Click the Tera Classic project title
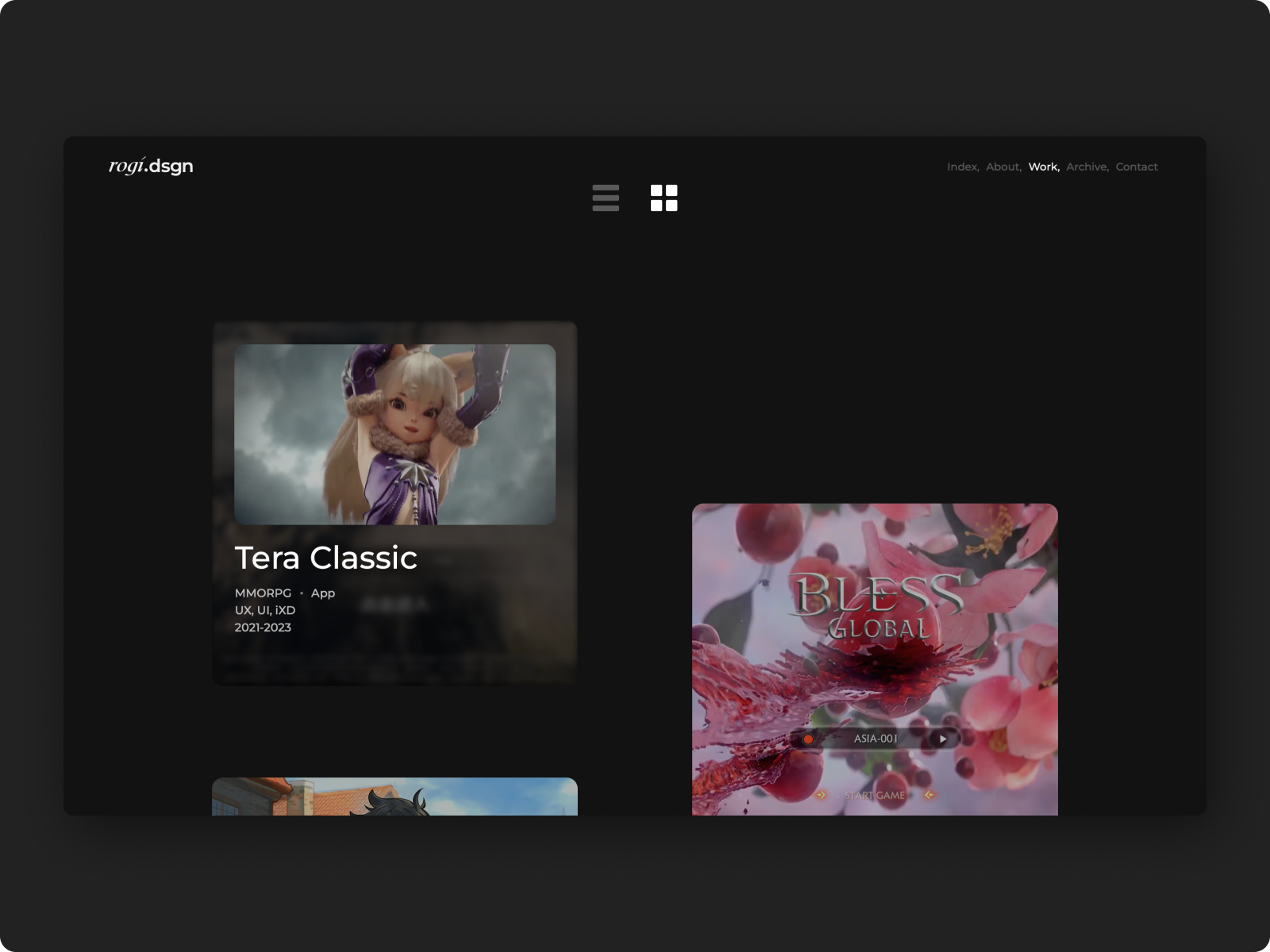Image resolution: width=1270 pixels, height=952 pixels. pos(326,558)
